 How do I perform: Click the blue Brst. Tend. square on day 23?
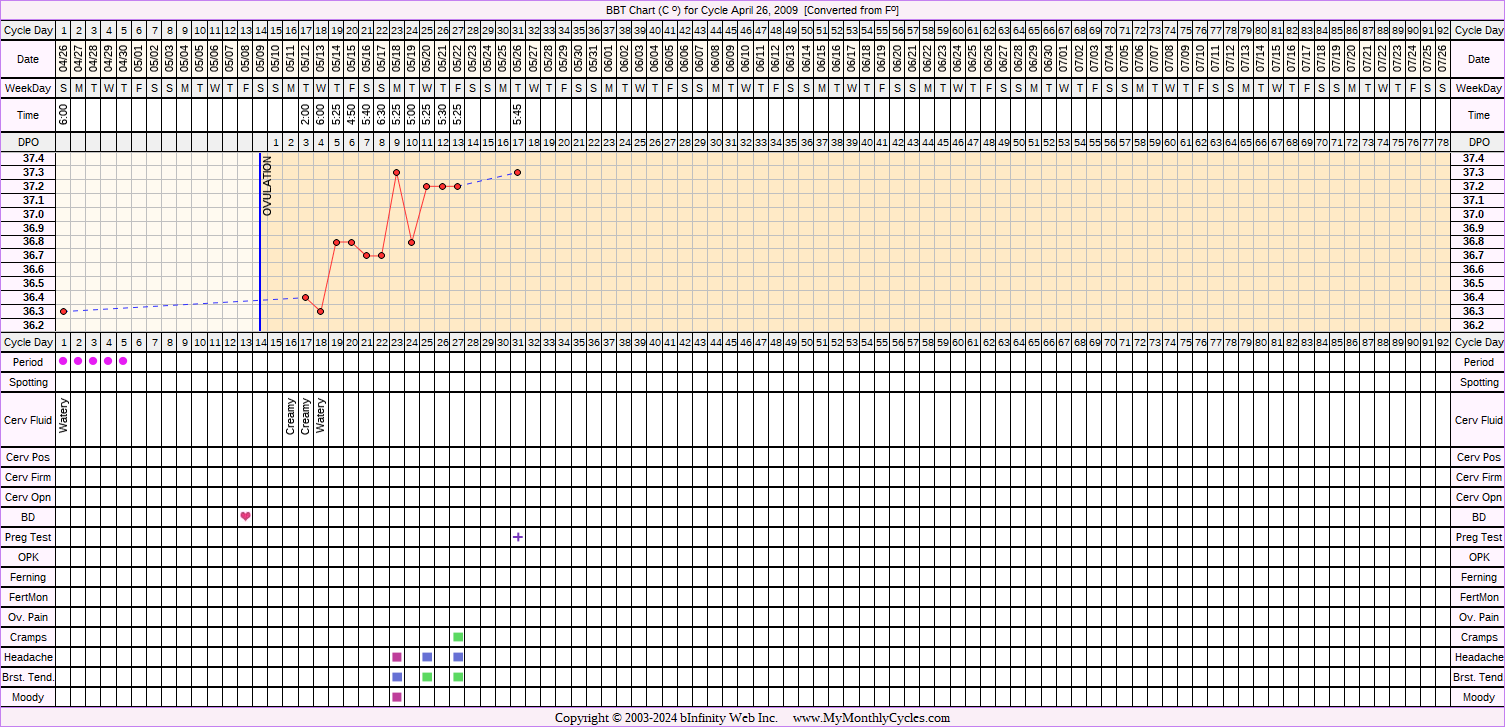(x=397, y=677)
